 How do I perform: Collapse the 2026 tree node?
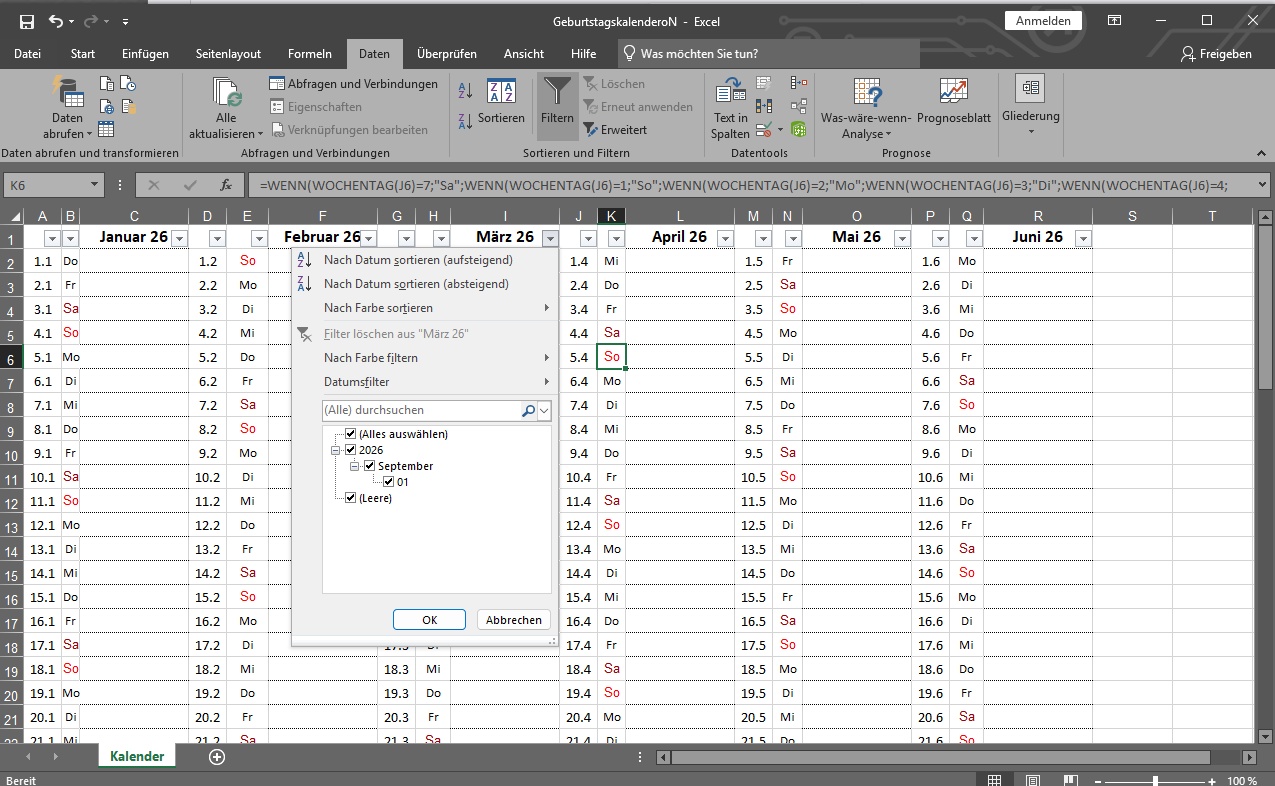[335, 450]
